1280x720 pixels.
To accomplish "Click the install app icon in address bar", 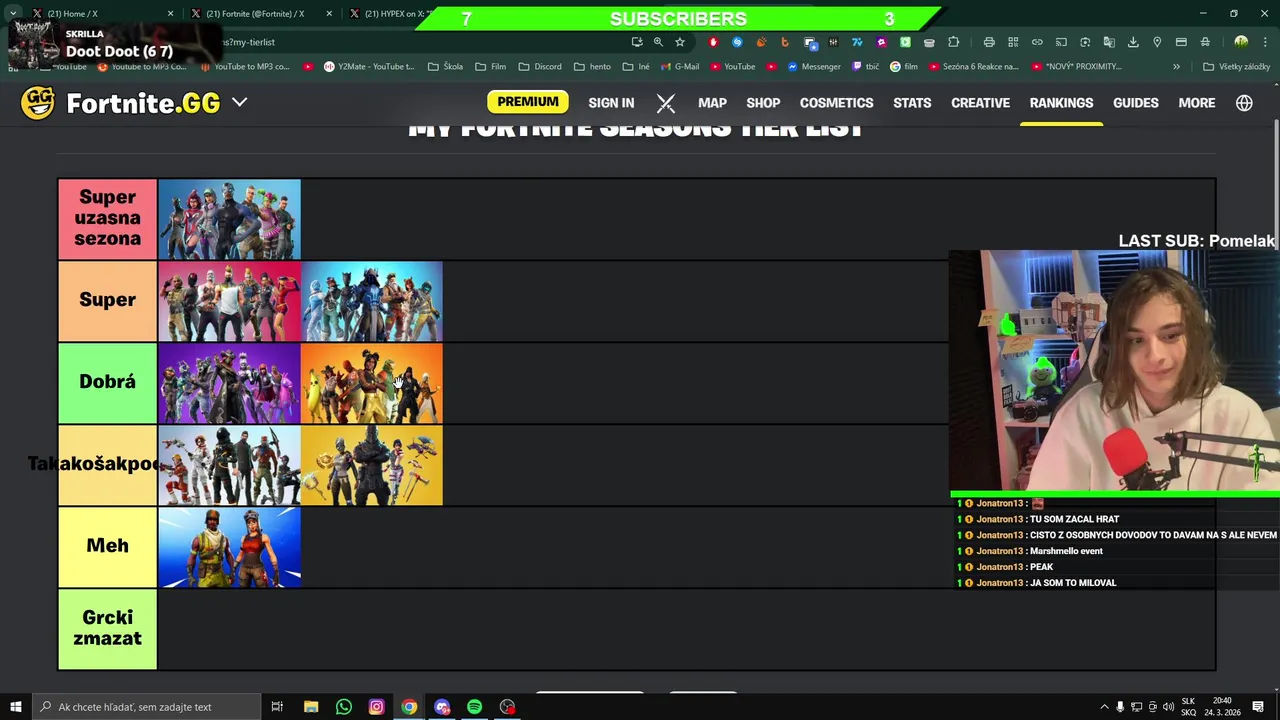I will tap(636, 42).
